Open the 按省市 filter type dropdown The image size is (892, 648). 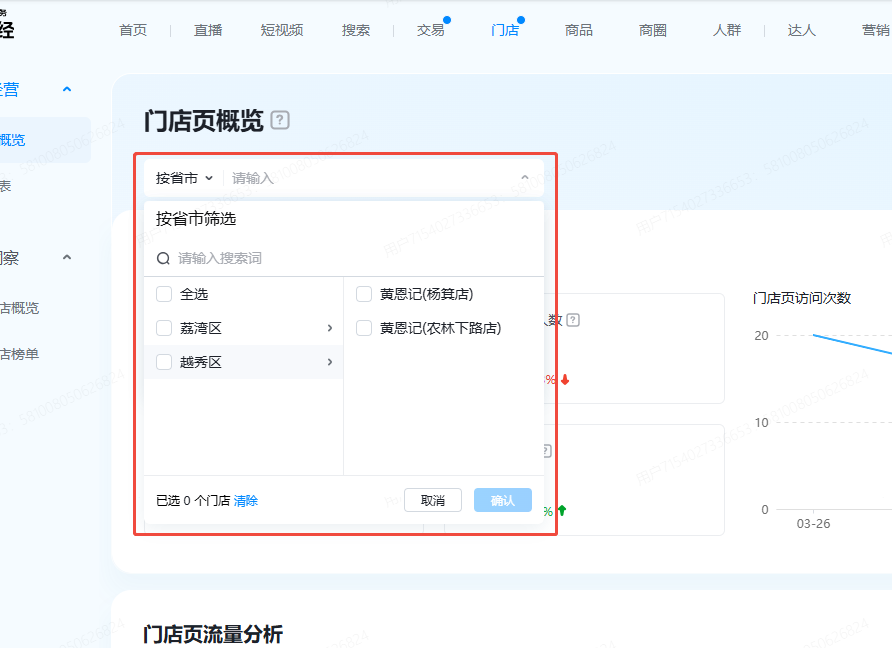pyautogui.click(x=184, y=178)
